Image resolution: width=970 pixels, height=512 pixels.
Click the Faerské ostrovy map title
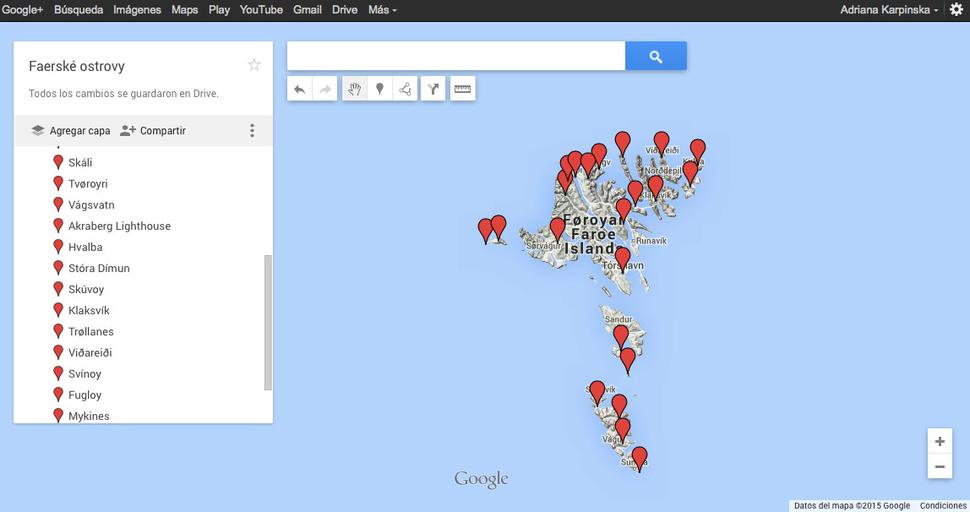coord(77,66)
